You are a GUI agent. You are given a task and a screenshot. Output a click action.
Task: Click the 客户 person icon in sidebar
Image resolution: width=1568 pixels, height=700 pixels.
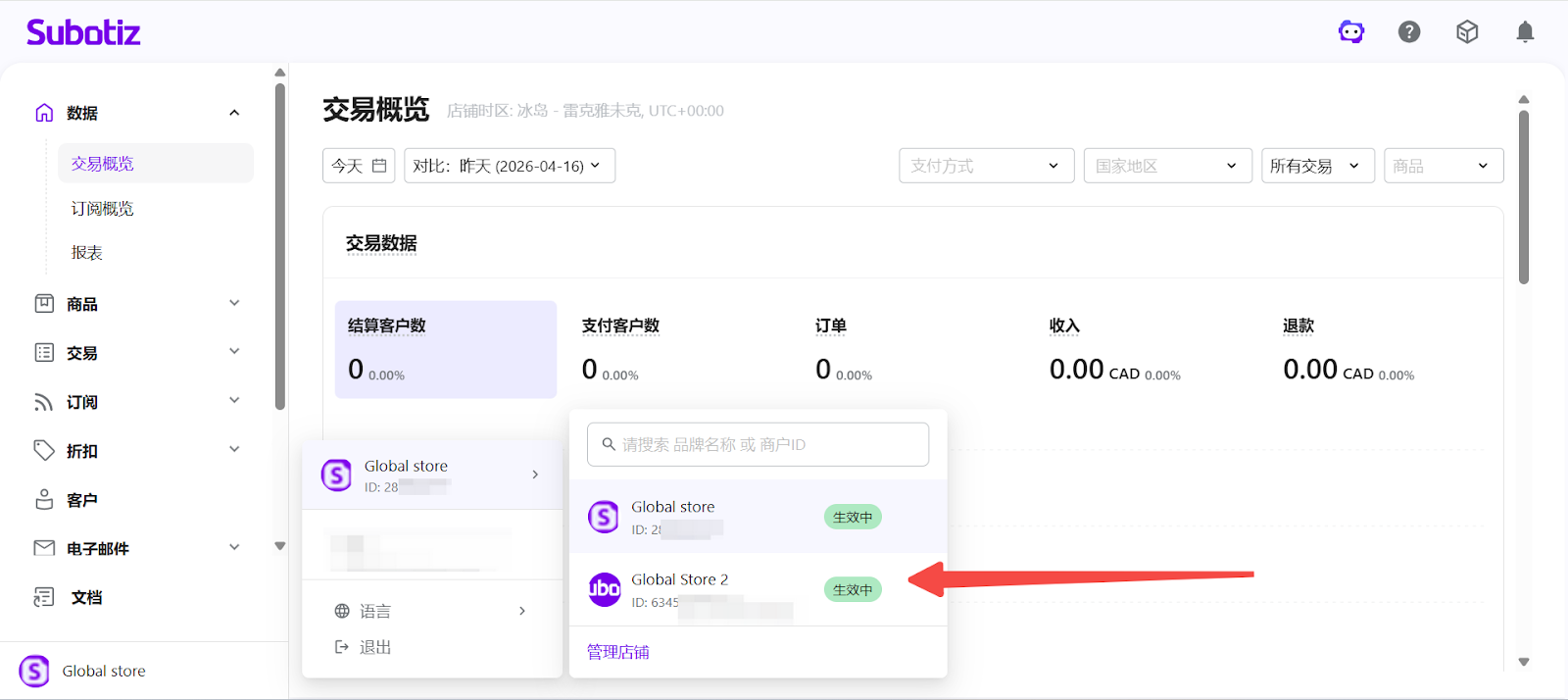click(x=44, y=500)
